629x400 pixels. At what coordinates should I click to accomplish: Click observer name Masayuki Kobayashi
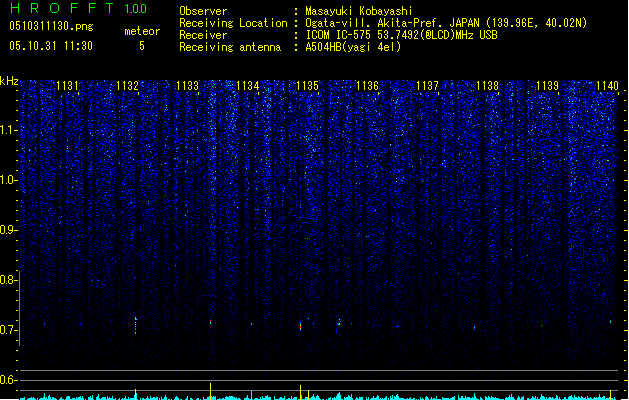(x=359, y=11)
